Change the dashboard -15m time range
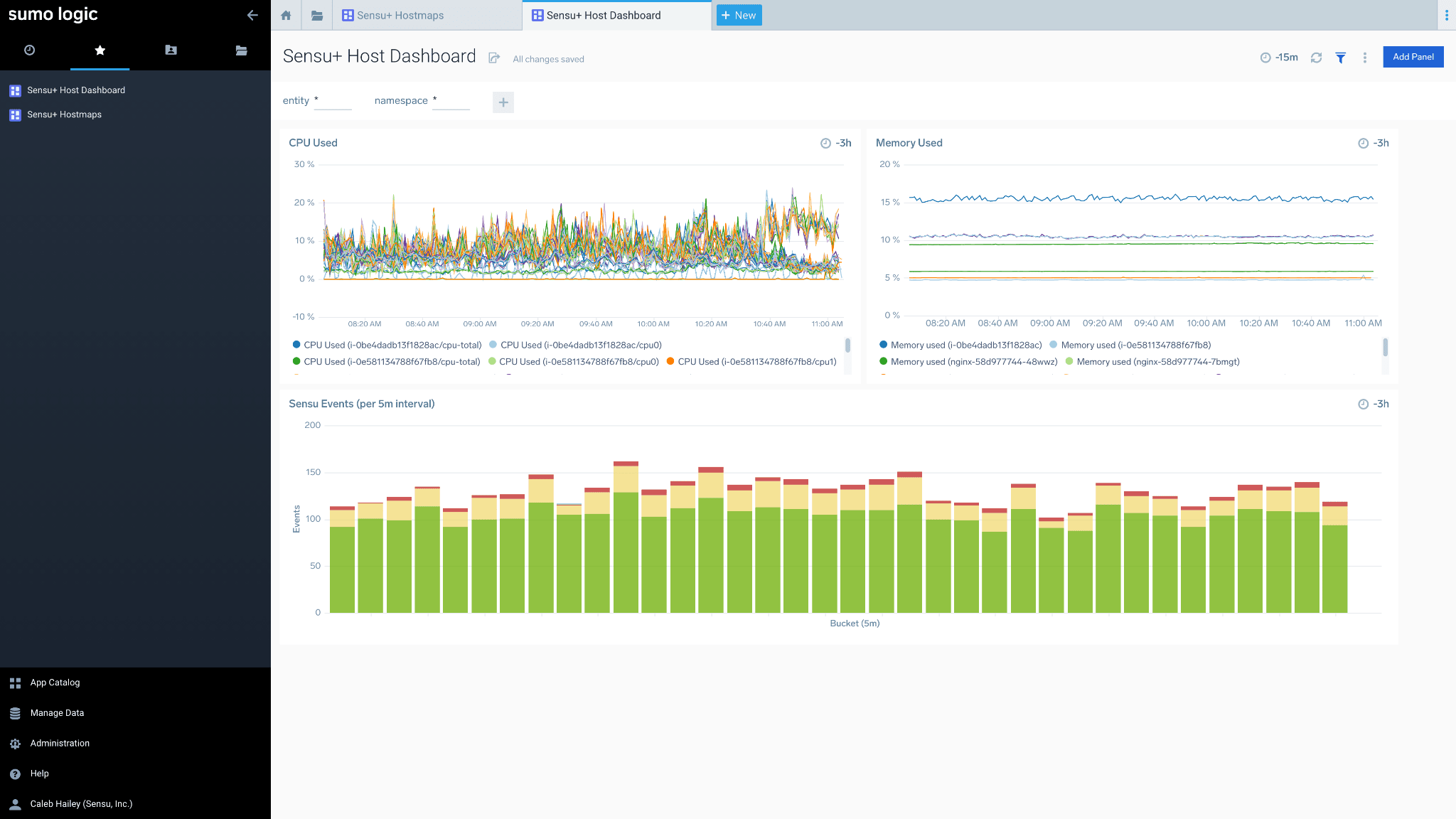This screenshot has height=819, width=1456. coord(1279,58)
